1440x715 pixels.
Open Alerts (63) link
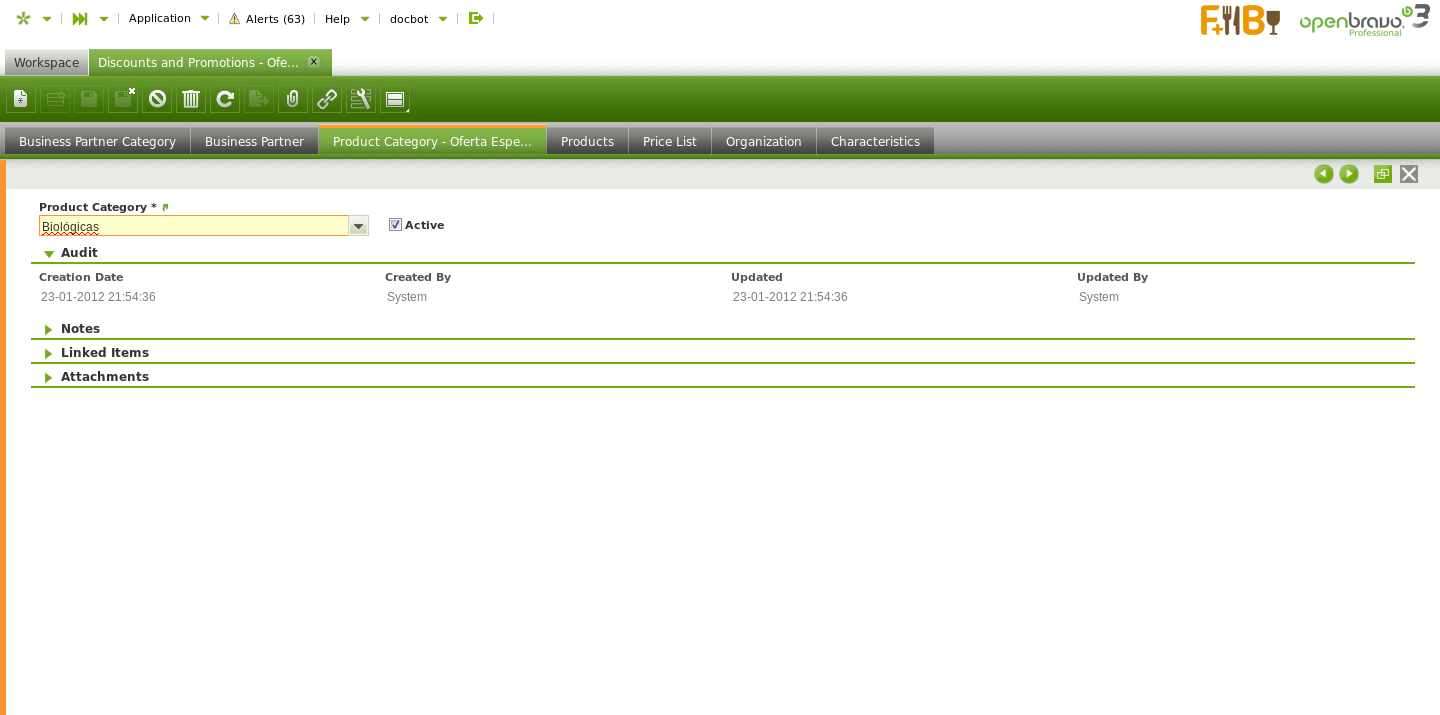(267, 19)
